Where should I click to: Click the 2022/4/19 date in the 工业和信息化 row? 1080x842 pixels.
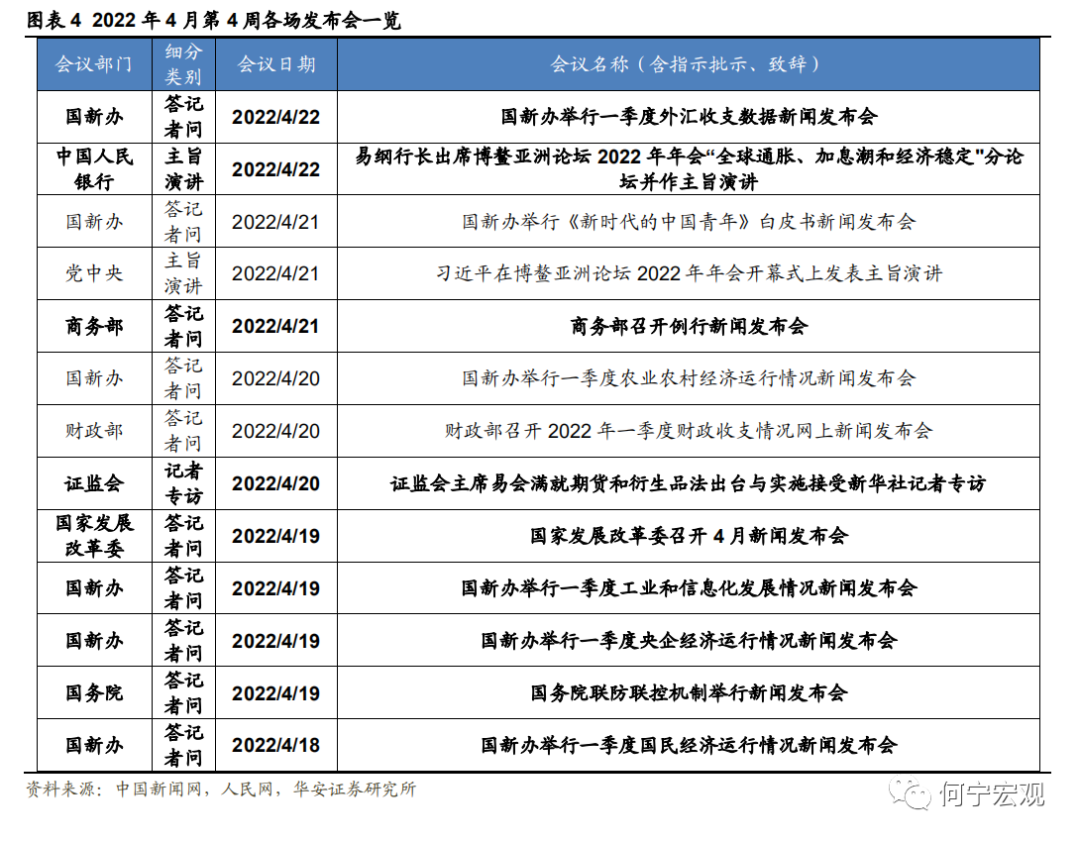pyautogui.click(x=276, y=588)
